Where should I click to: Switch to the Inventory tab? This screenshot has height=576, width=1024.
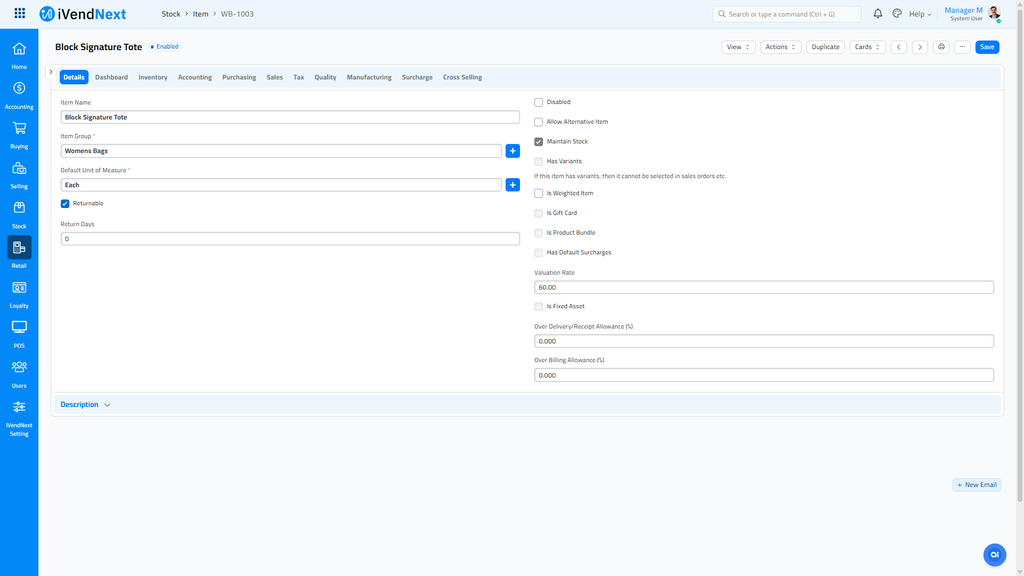(153, 77)
